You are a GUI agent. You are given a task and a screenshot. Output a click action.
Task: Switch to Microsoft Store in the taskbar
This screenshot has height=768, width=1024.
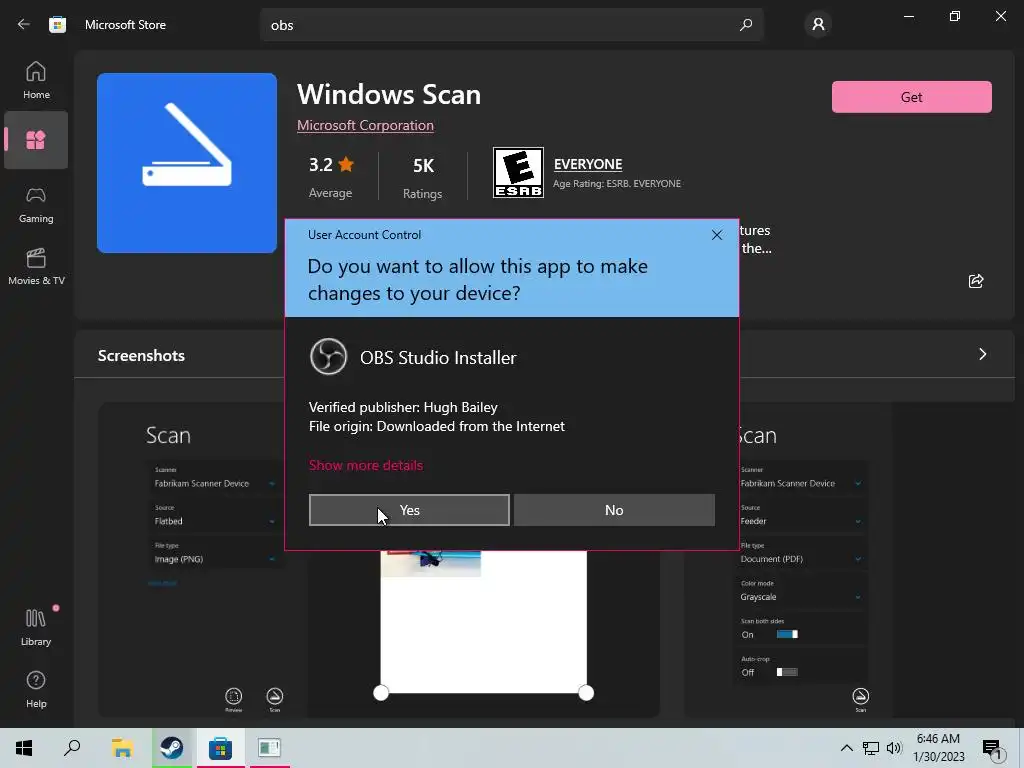(220, 748)
